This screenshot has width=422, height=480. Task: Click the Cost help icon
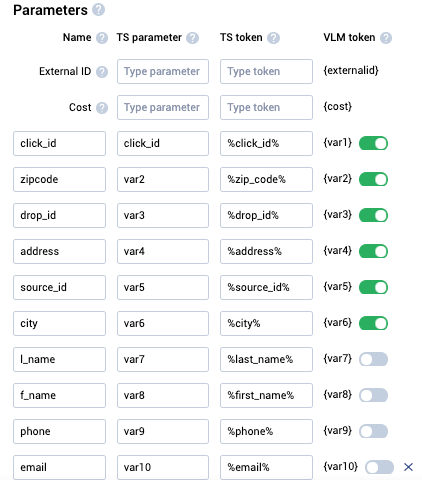102,108
